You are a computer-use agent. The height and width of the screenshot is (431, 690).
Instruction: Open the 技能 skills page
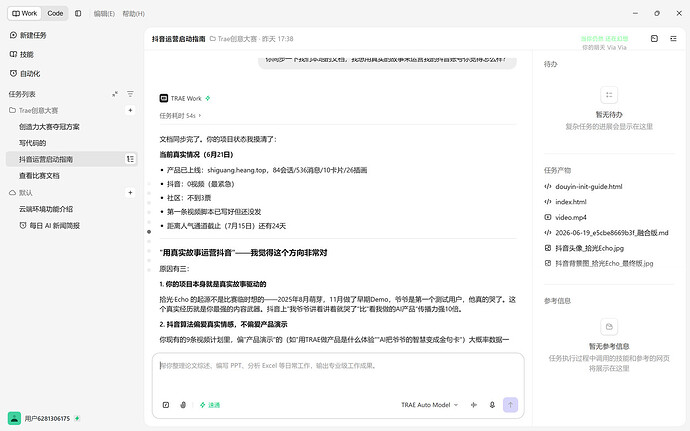[22, 54]
